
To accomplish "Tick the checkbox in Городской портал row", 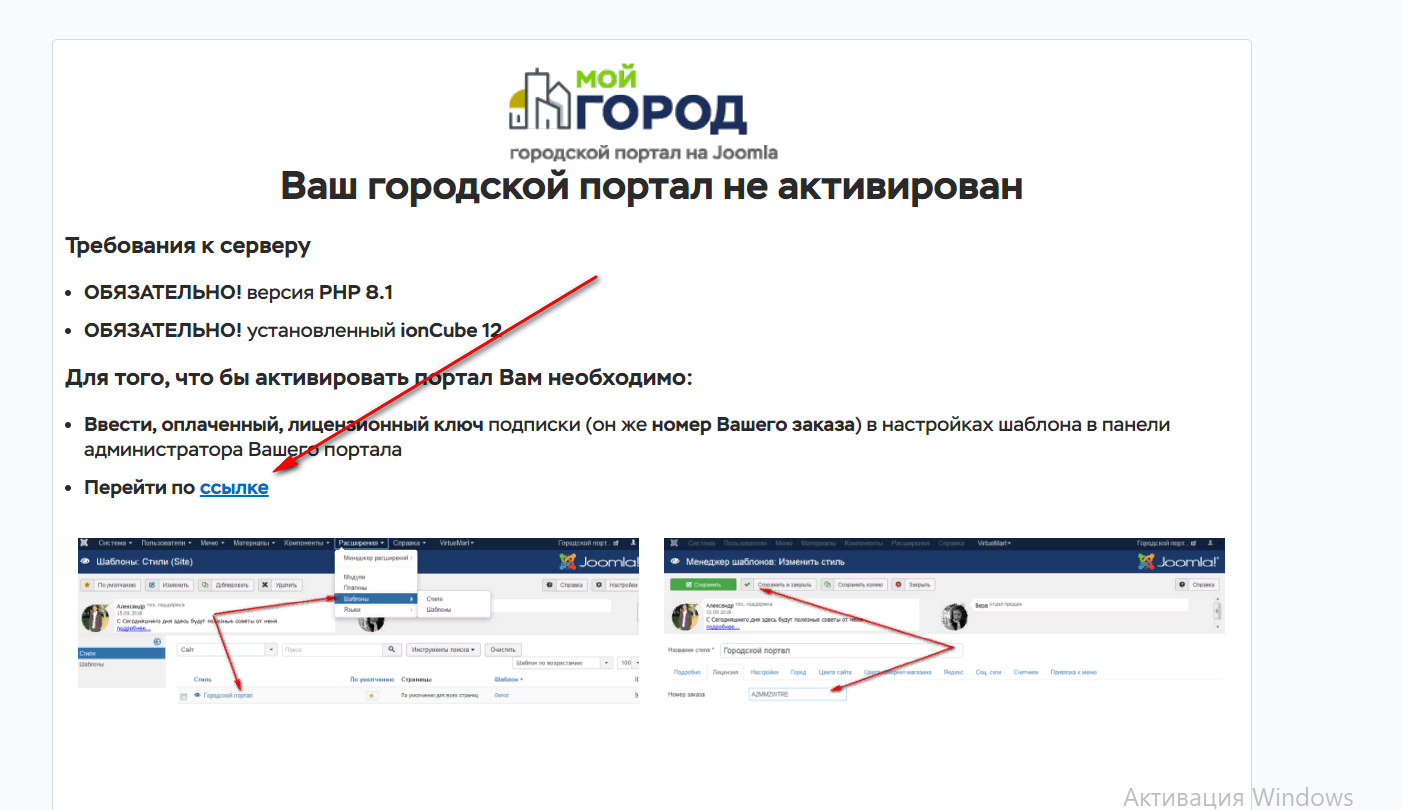I will tap(184, 696).
